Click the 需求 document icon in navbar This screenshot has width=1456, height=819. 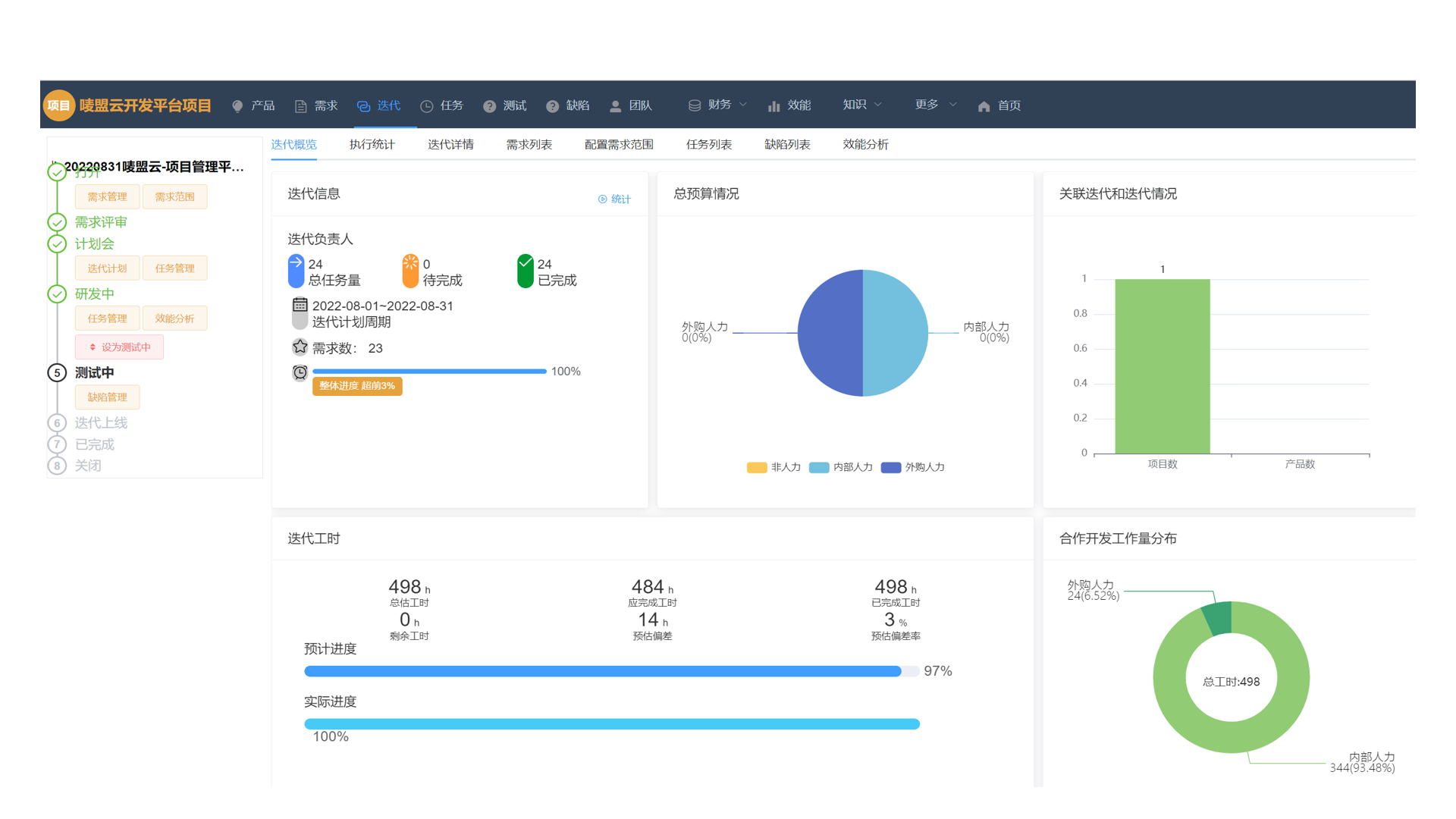pyautogui.click(x=300, y=106)
